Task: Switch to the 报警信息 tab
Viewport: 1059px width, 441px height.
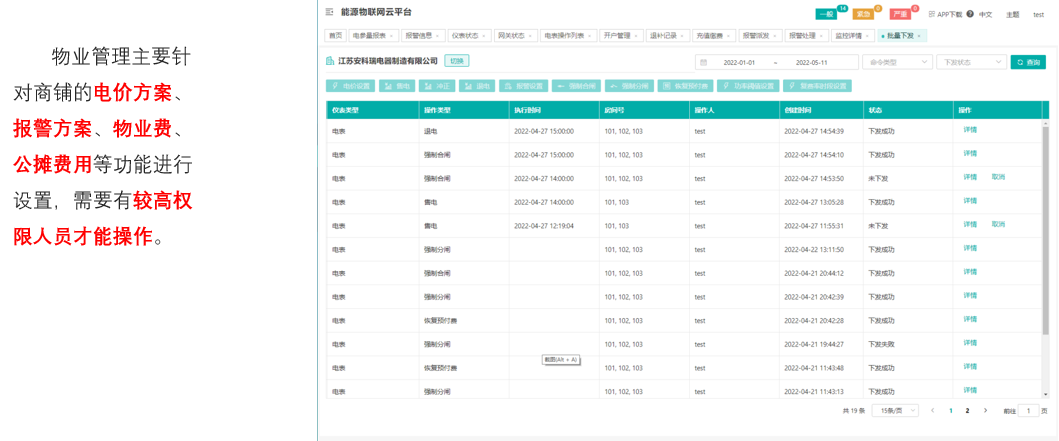Action: point(423,36)
